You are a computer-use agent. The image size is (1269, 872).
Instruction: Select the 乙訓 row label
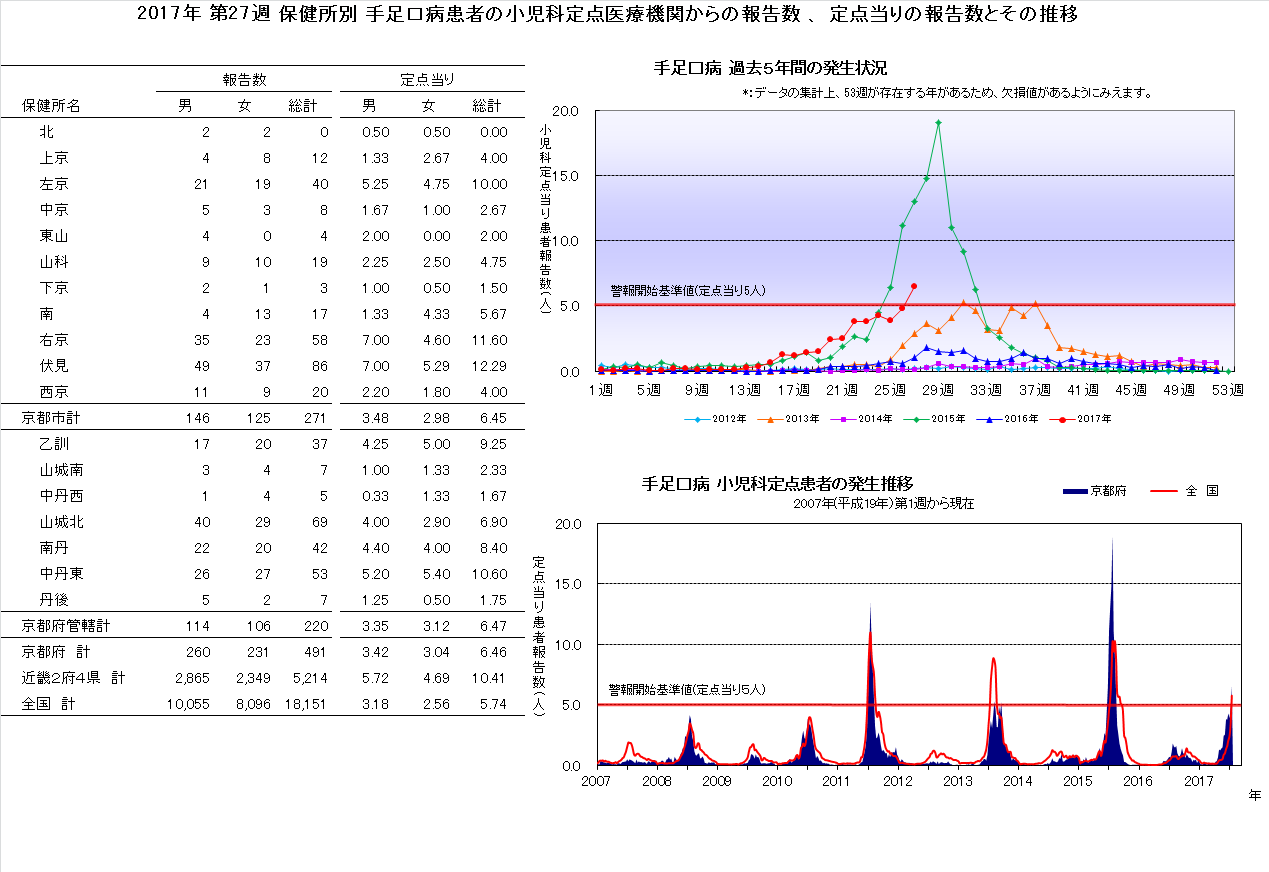(54, 444)
